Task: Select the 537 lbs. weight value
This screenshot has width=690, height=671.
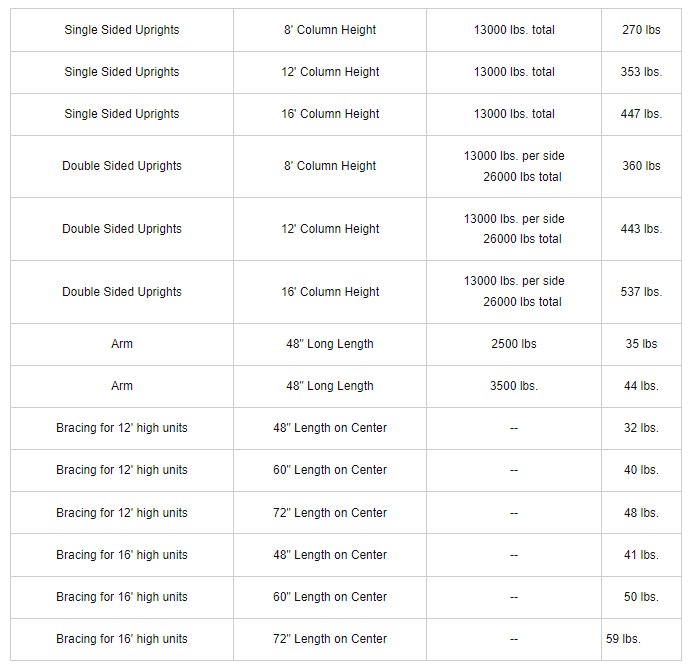Action: point(641,292)
